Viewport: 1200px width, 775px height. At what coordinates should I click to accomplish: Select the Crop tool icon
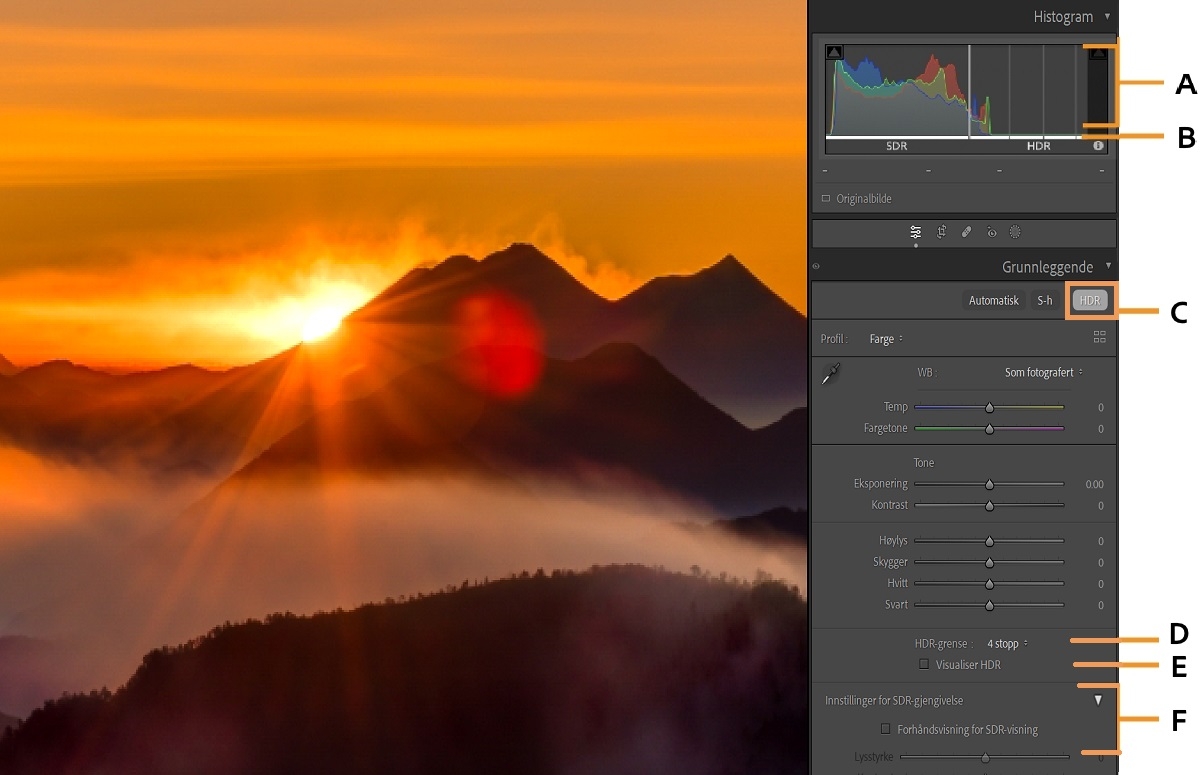click(942, 232)
